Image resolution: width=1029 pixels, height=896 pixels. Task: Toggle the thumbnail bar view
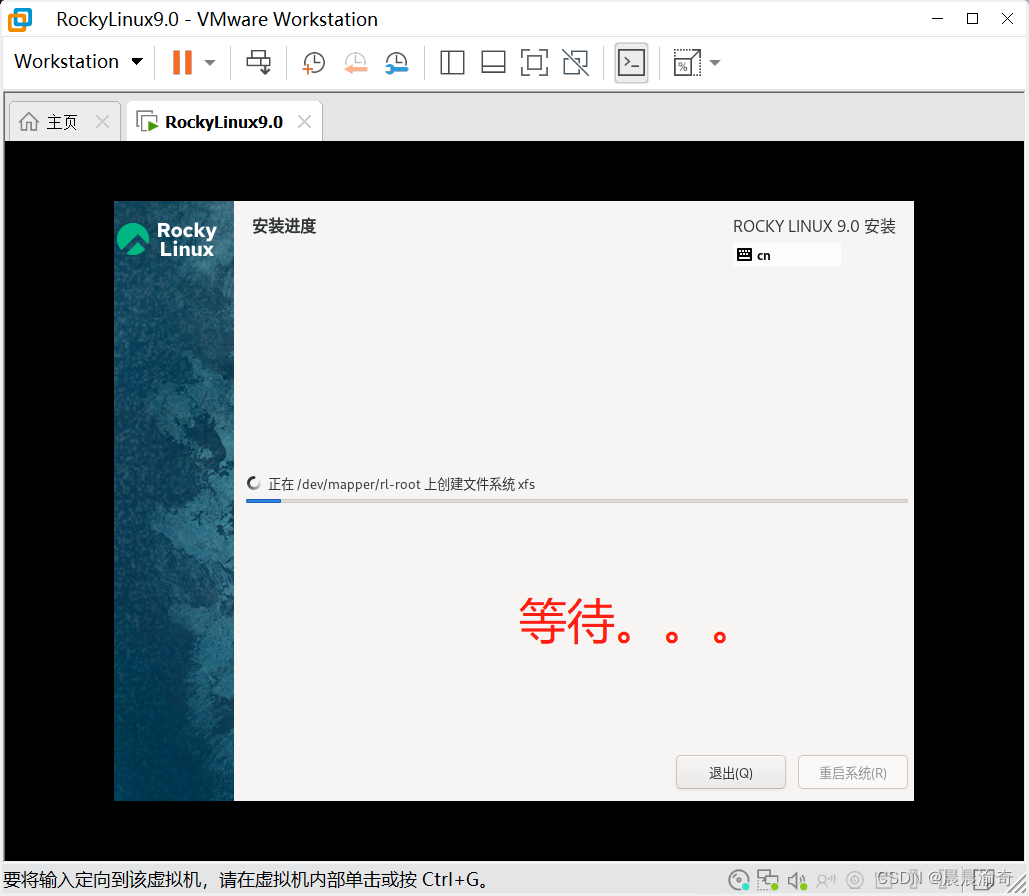(x=493, y=63)
